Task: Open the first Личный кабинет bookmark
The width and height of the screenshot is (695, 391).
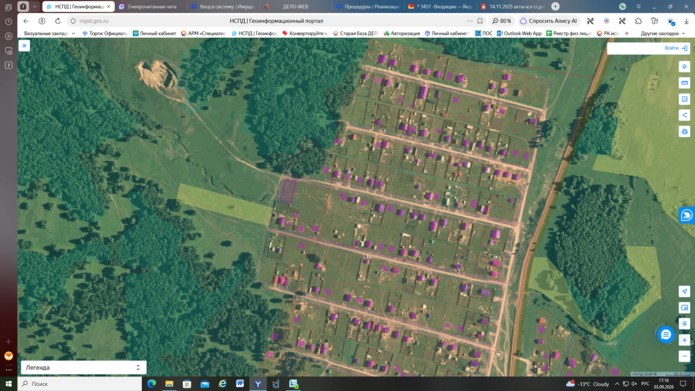Action: pos(155,33)
